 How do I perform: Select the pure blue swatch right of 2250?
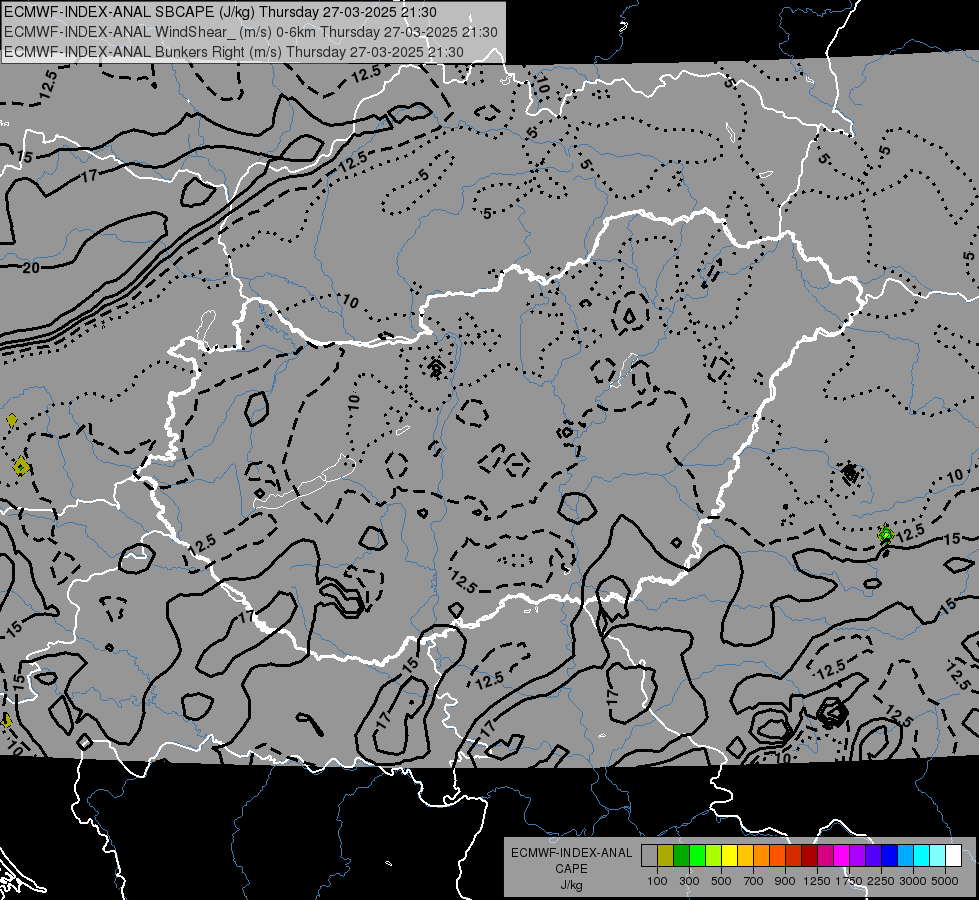click(890, 855)
